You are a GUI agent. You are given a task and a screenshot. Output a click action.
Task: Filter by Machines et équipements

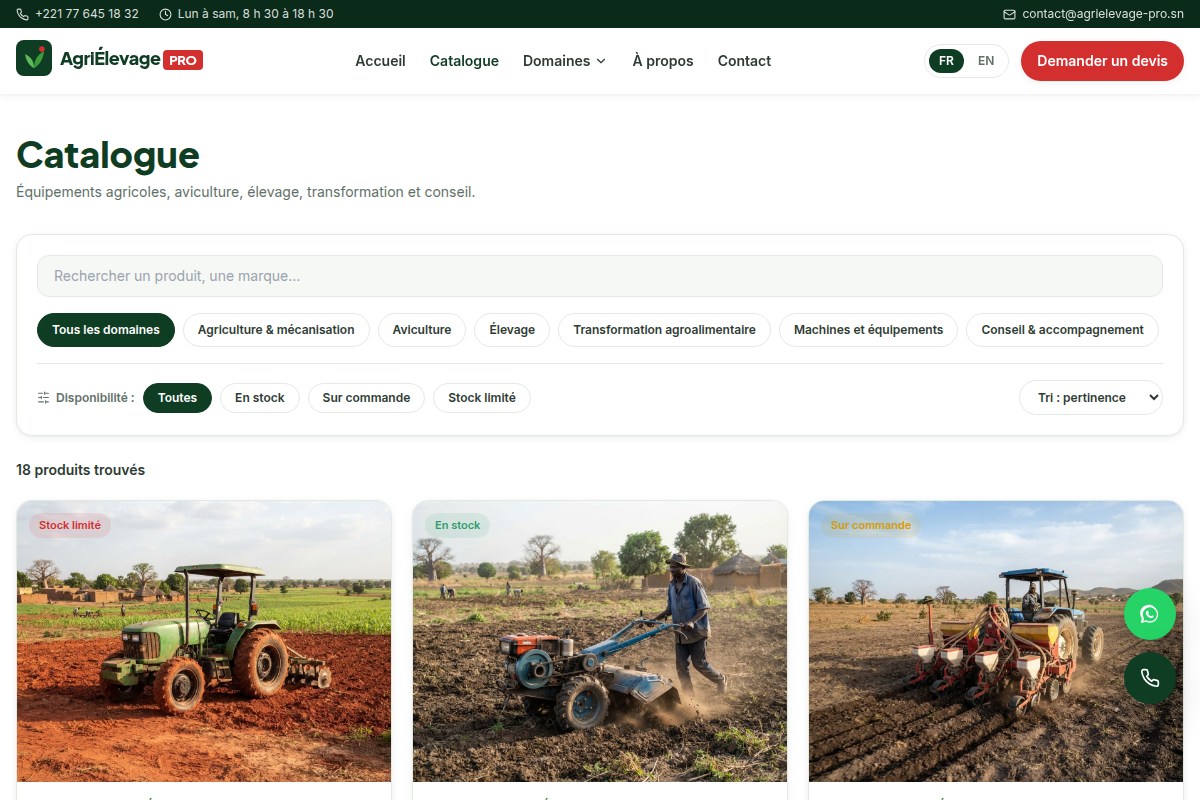(x=868, y=330)
